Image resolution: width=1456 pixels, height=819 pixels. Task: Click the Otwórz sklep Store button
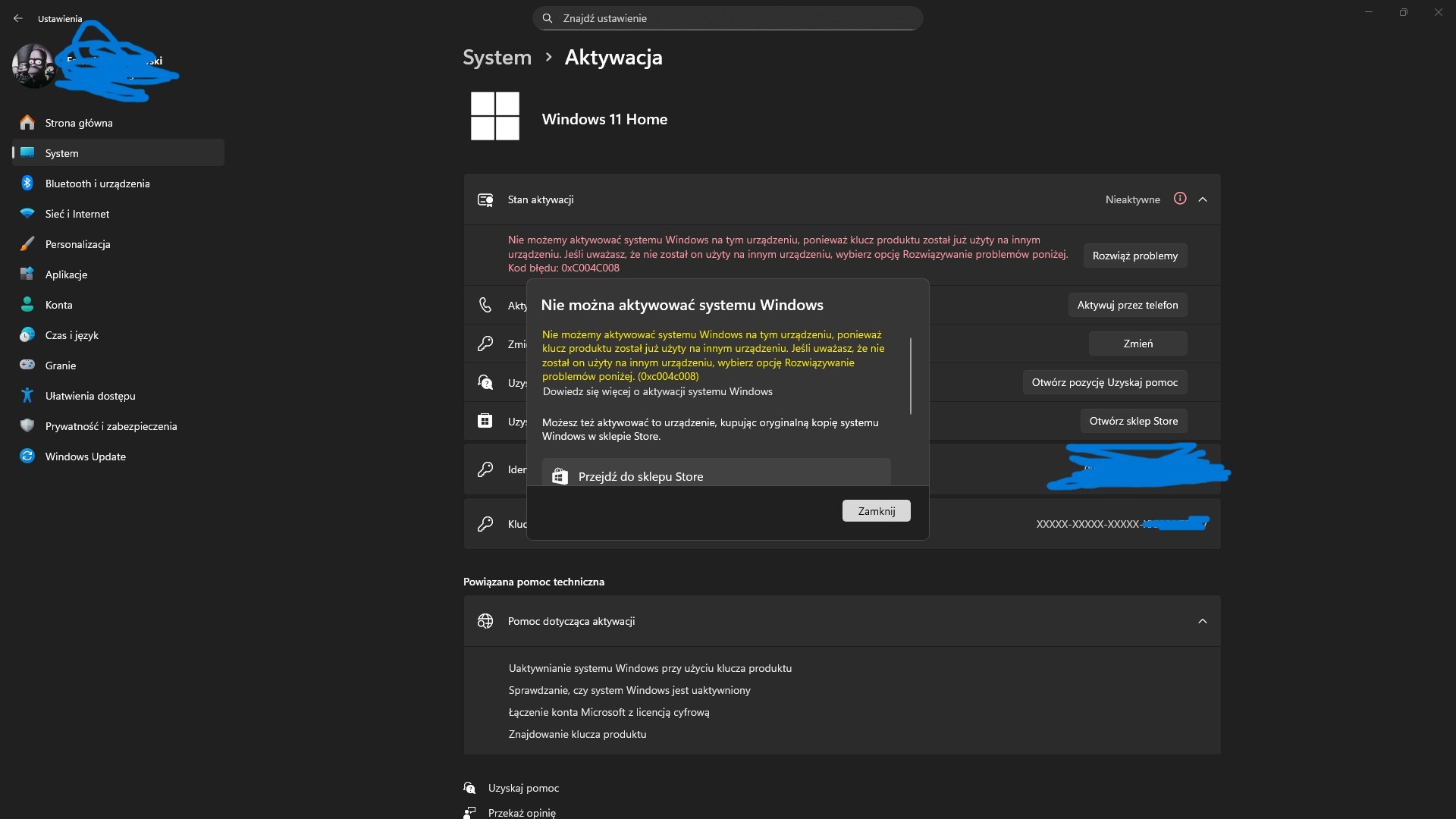1134,421
